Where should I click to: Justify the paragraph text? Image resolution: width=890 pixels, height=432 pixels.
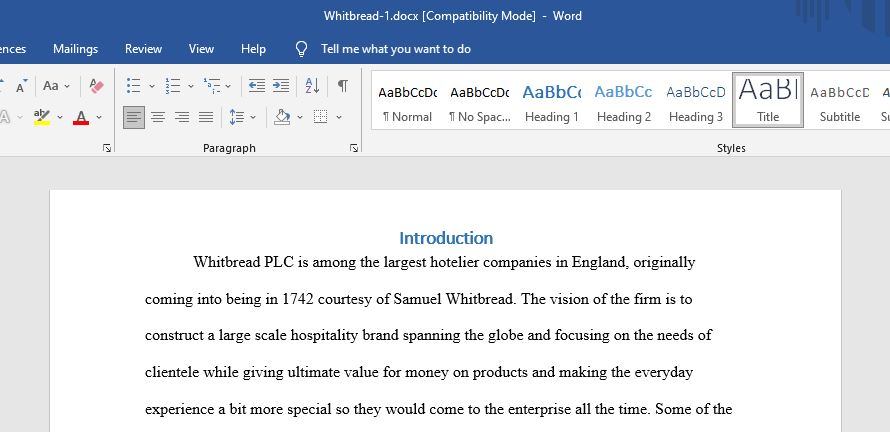[205, 118]
